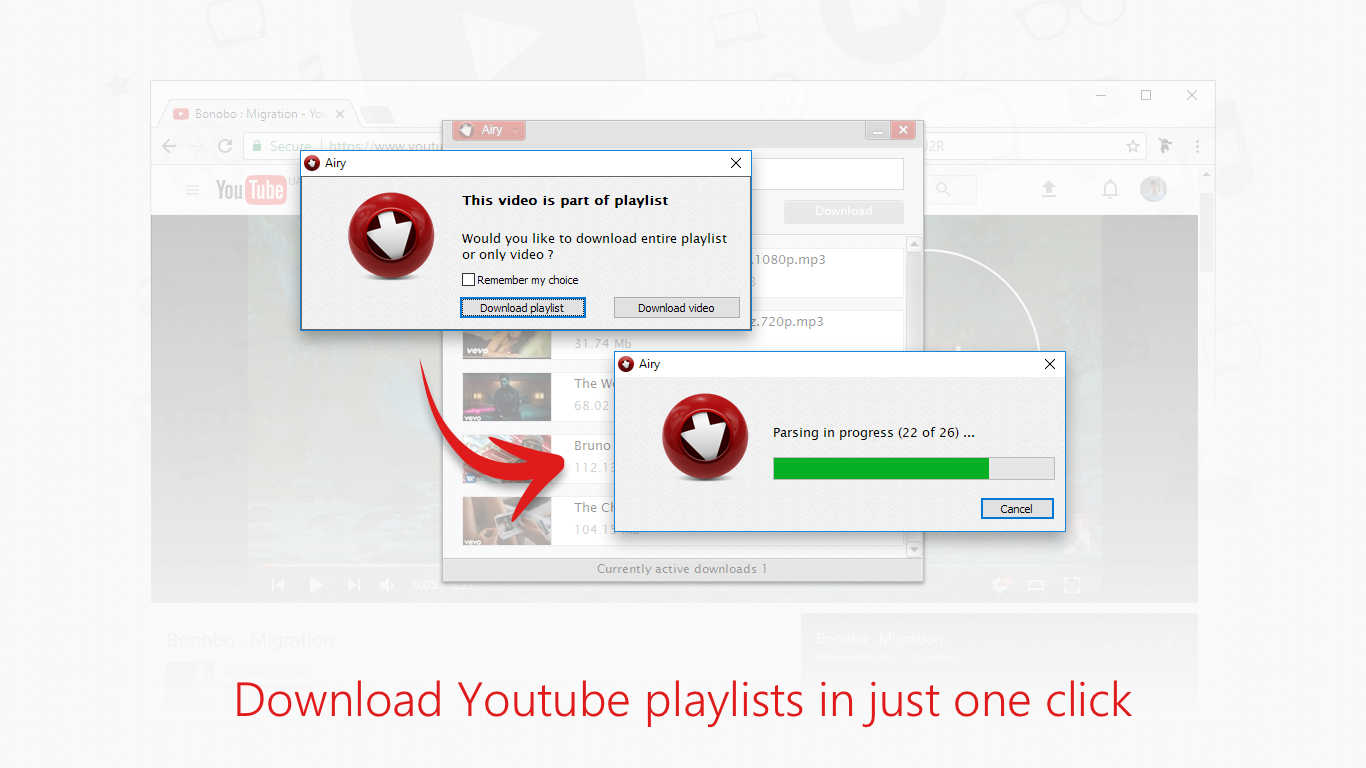Enter fullscreen using the player fullscreen icon

(x=1072, y=585)
